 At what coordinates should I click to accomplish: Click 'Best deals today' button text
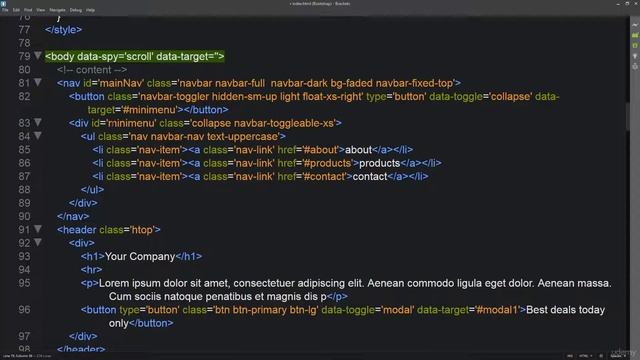(565, 310)
